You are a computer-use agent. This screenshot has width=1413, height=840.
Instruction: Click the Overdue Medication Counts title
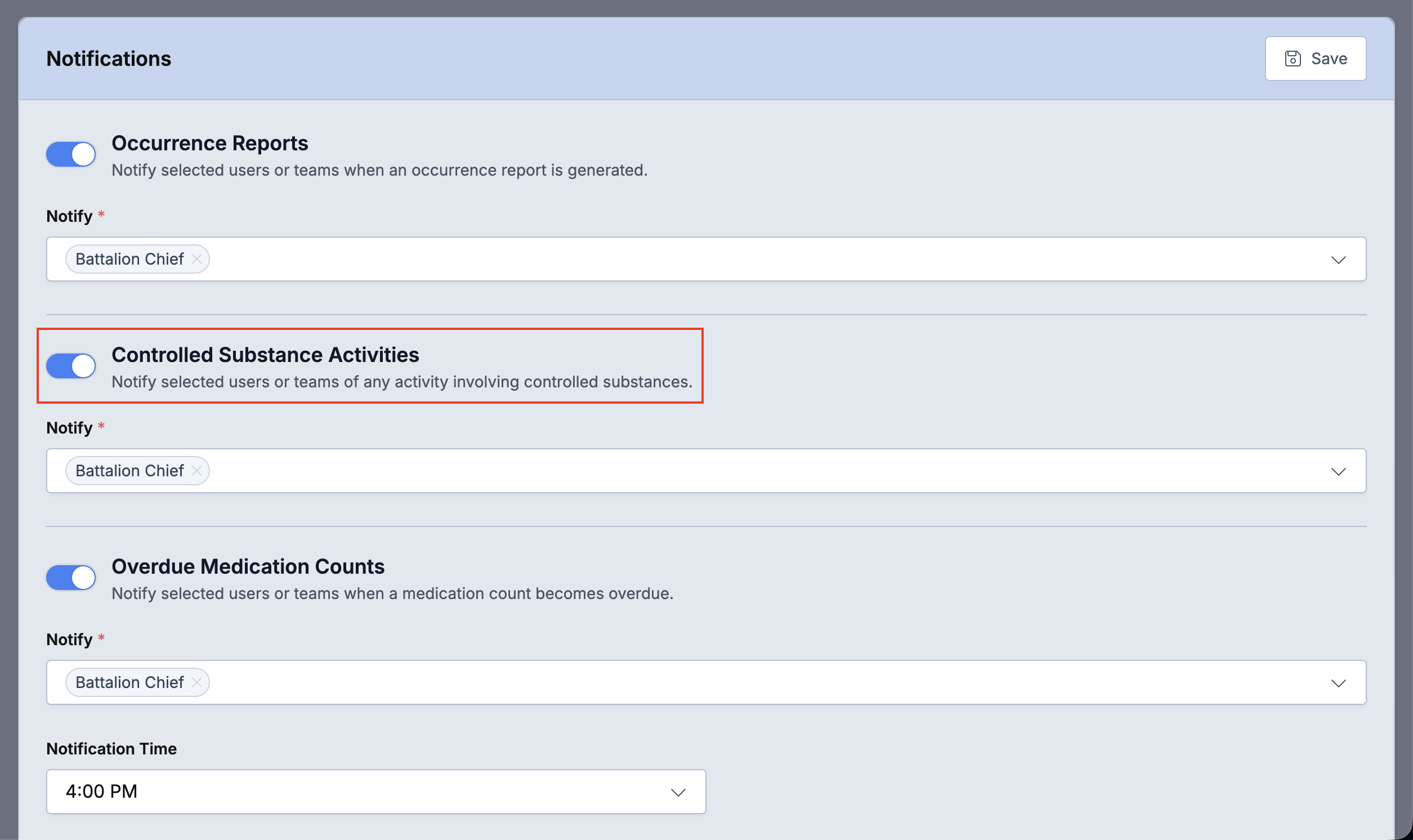point(248,566)
